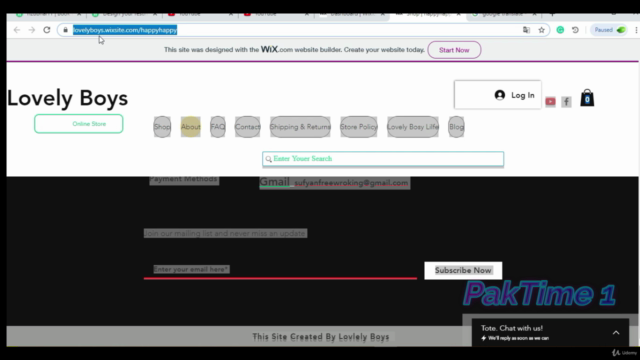This screenshot has height=360, width=640.
Task: Open the Shop navigation item
Action: 162,127
